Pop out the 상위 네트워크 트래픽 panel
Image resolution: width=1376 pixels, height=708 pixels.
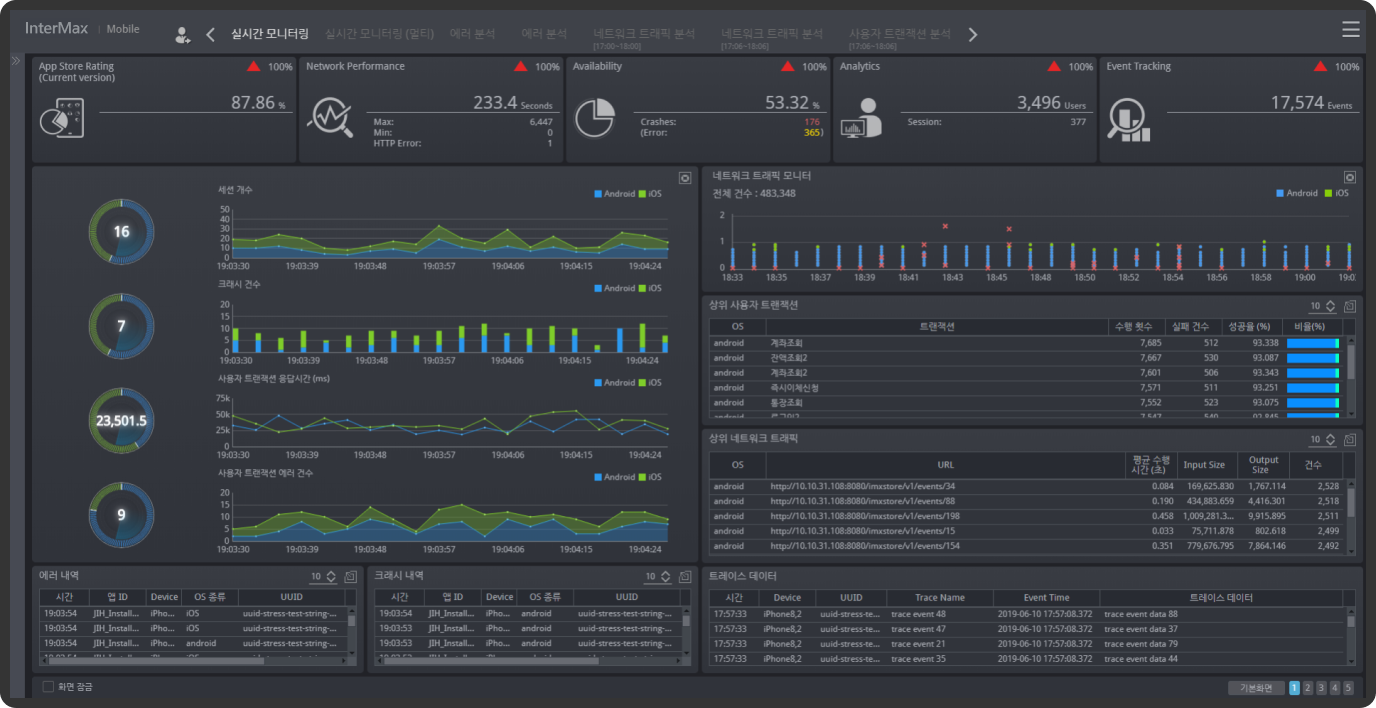click(1349, 440)
